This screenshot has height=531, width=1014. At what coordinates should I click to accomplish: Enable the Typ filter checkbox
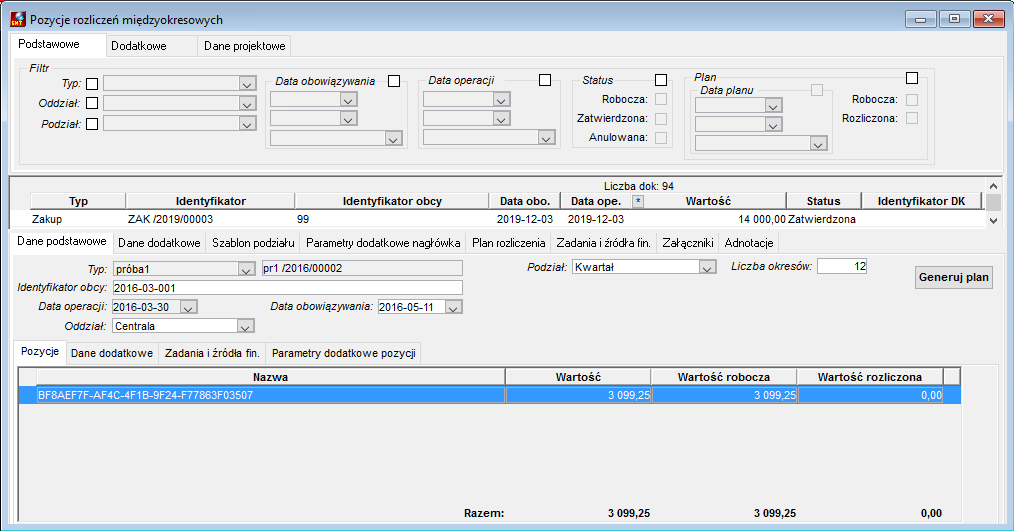coord(92,84)
